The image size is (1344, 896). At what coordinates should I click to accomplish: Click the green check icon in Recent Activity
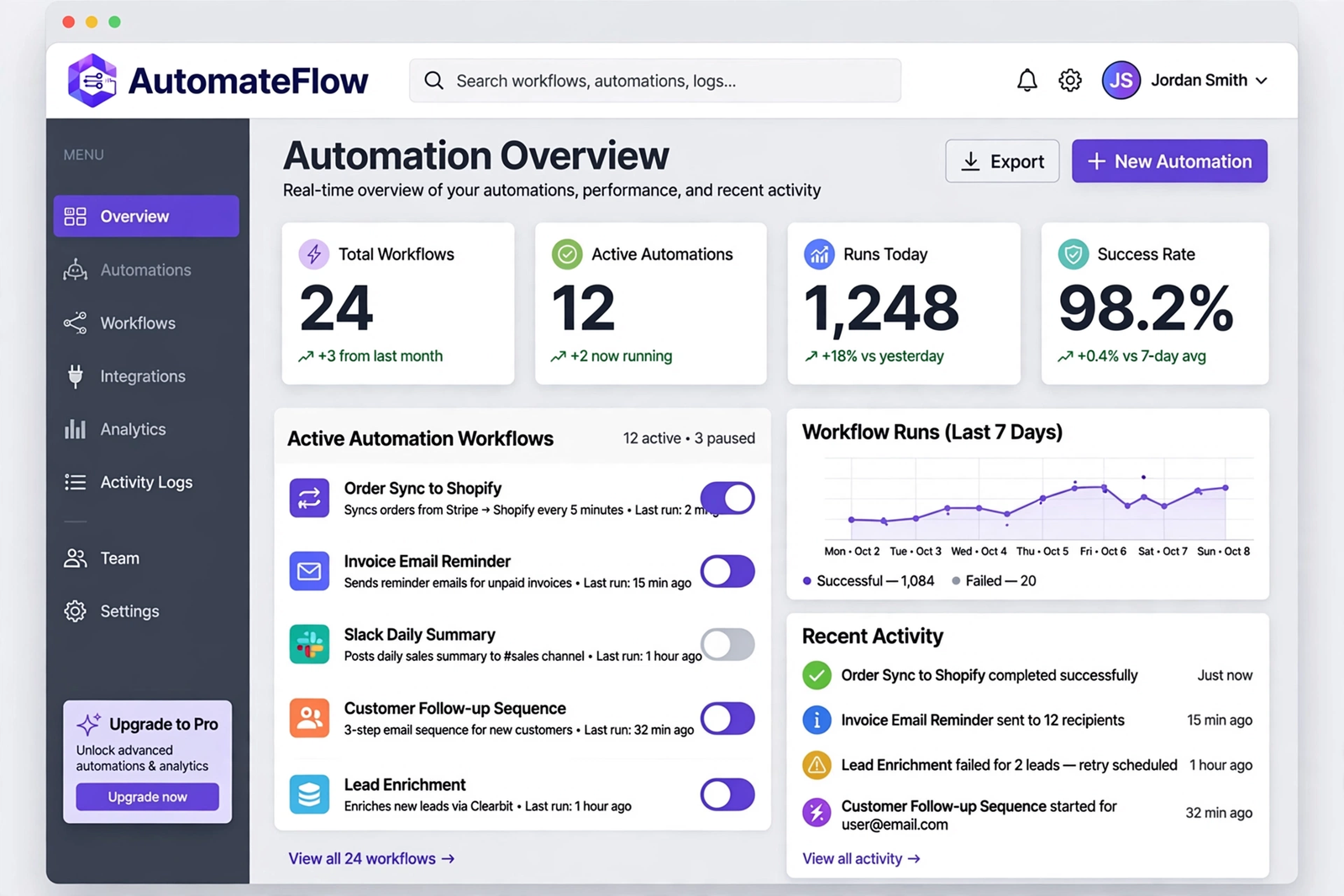pos(816,675)
